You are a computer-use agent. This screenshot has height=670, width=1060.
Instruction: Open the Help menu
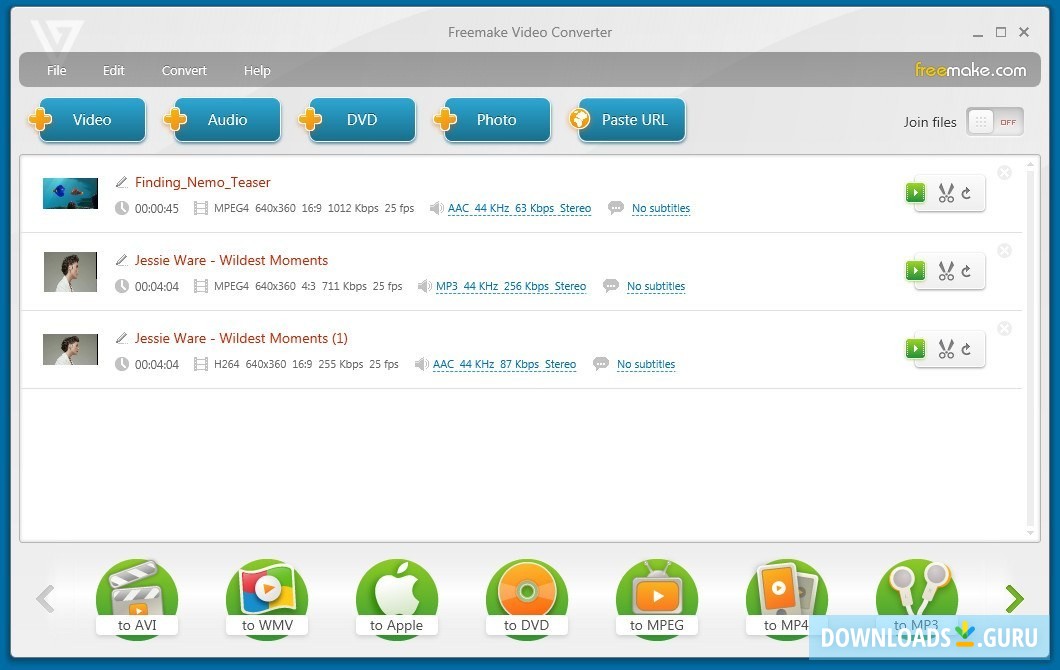pyautogui.click(x=257, y=70)
